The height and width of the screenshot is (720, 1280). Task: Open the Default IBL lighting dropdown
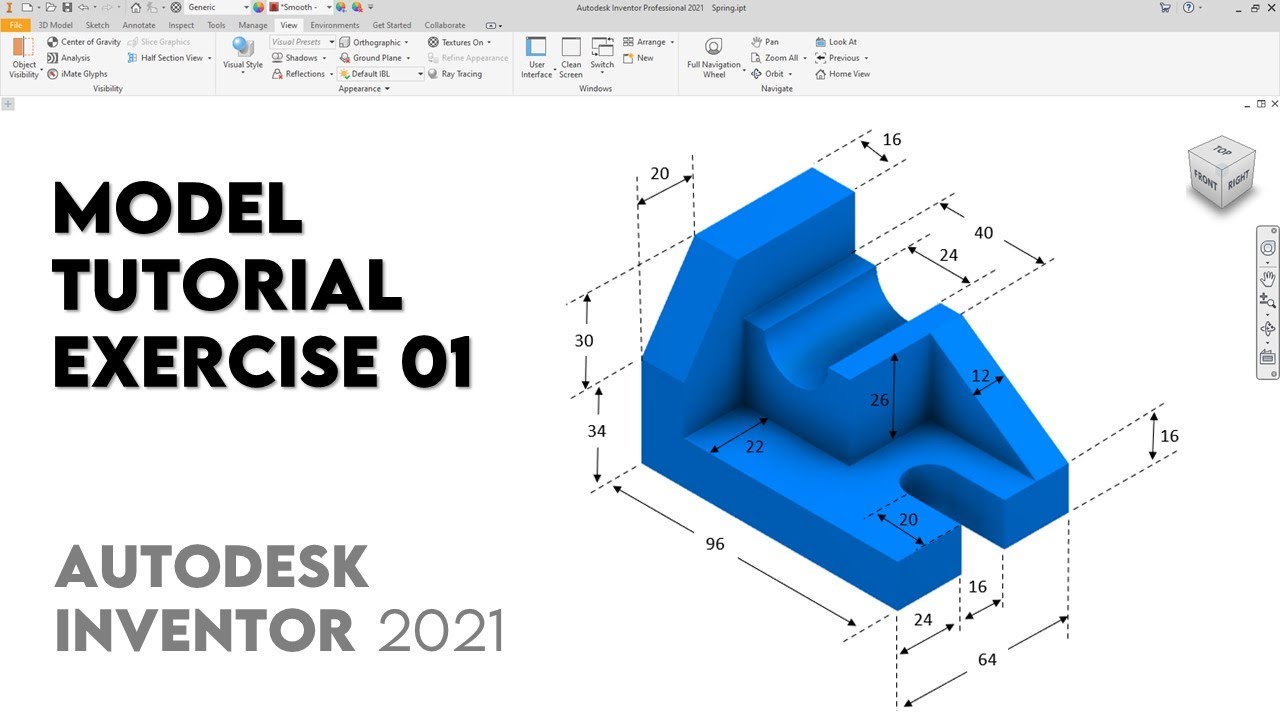(381, 74)
